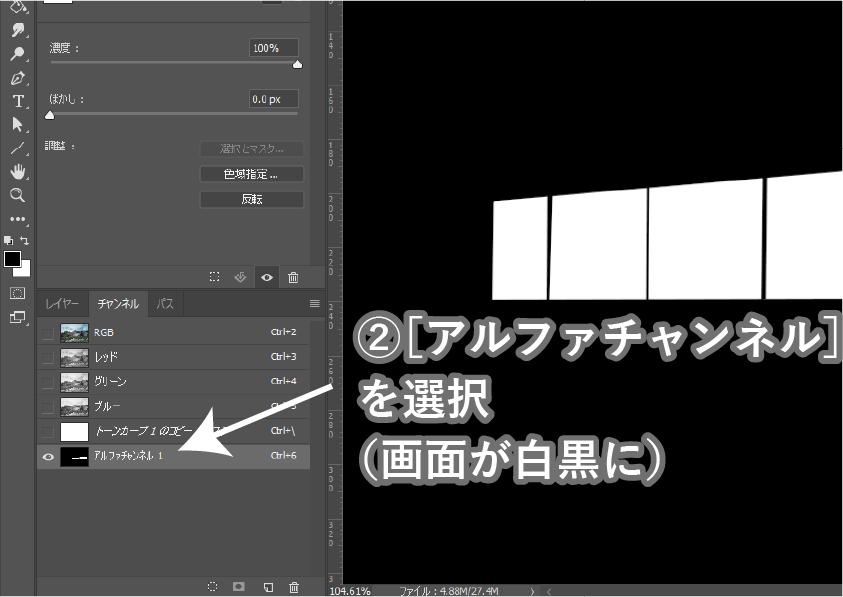This screenshot has width=843, height=597.
Task: Switch to the パス tab
Action: click(165, 303)
